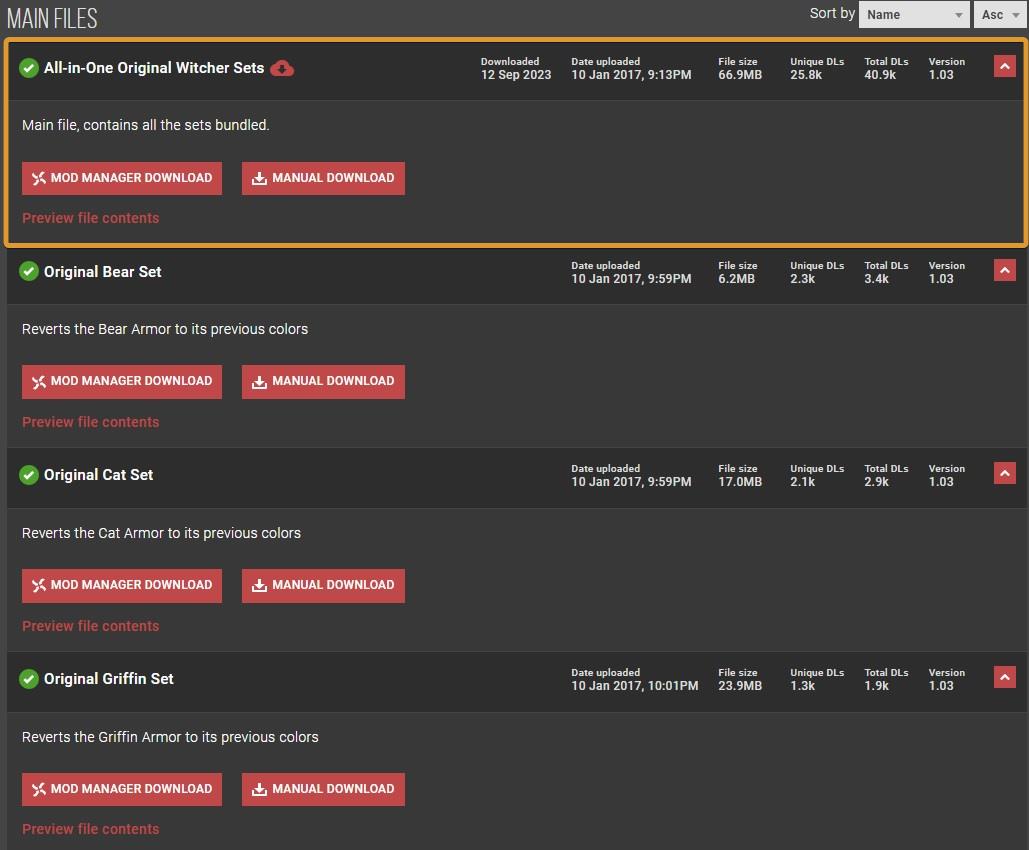The width and height of the screenshot is (1029, 850).
Task: Click the 'Reverts the Griffin Armor' description
Action: 170,737
